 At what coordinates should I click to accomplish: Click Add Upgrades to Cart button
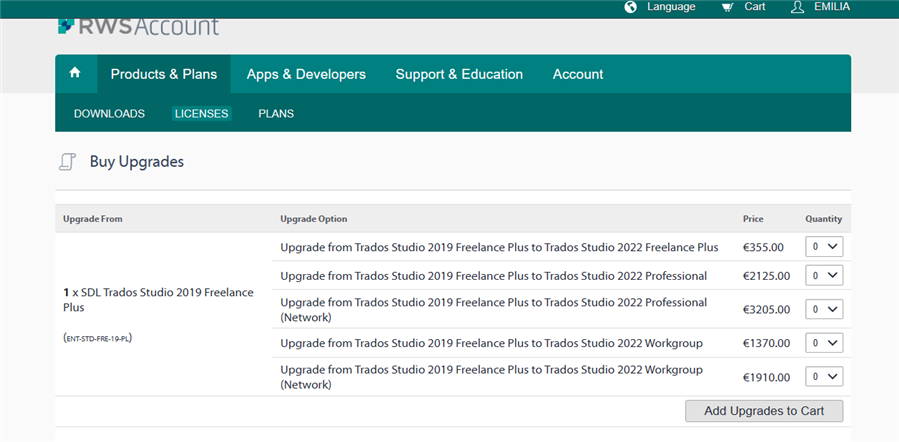pos(764,411)
